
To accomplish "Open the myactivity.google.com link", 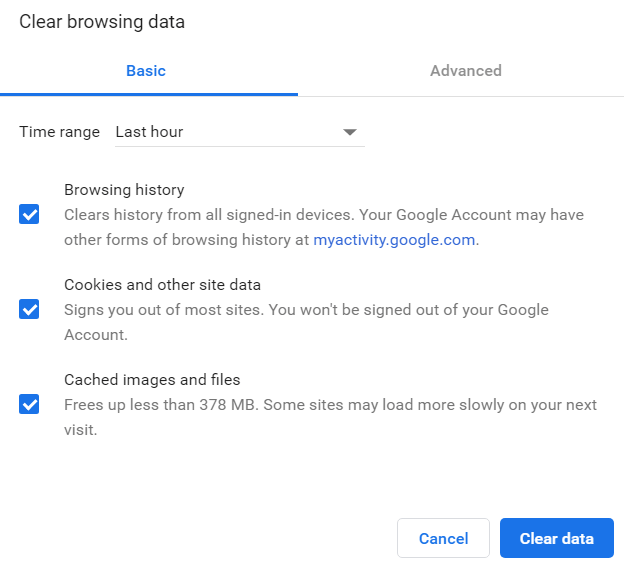I will point(394,240).
